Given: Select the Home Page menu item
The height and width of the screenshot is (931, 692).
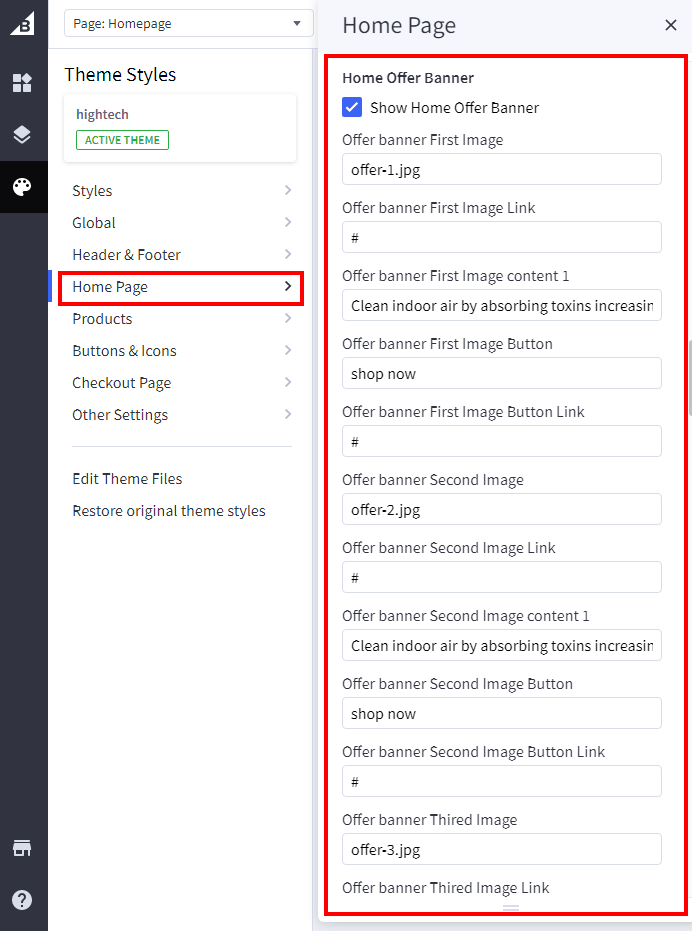Looking at the screenshot, I should 181,287.
